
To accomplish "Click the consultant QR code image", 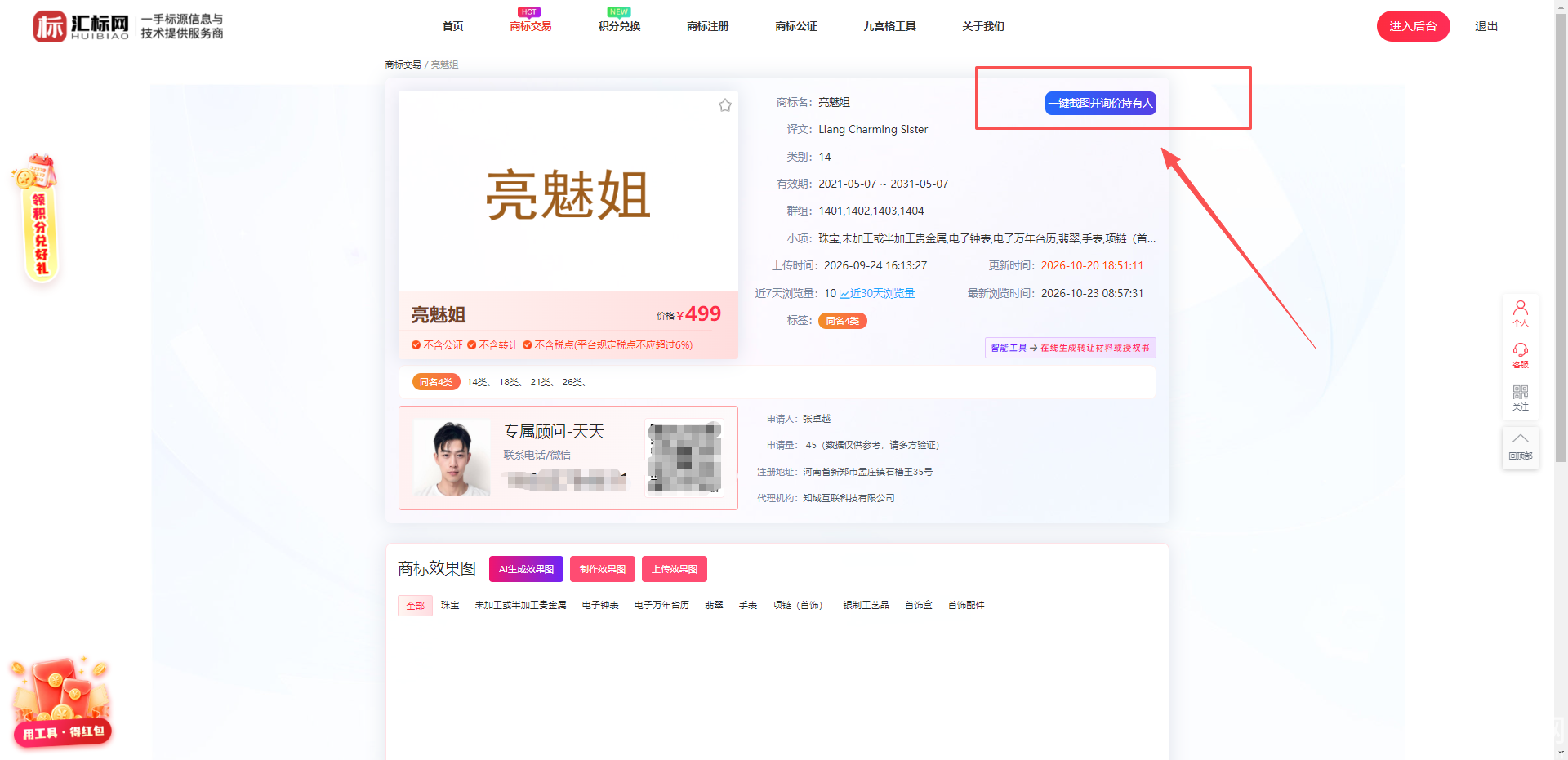I will click(x=684, y=458).
